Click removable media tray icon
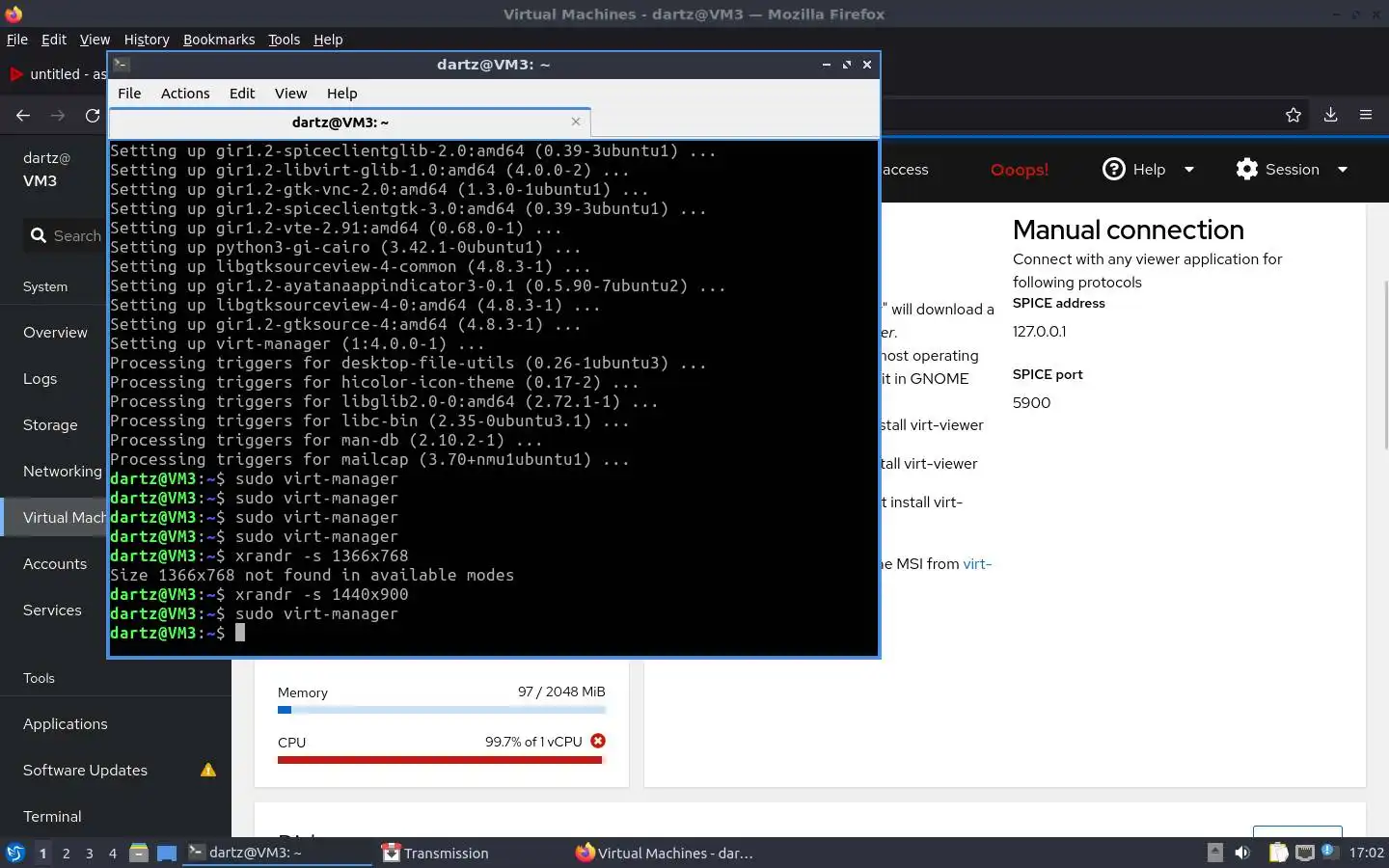The height and width of the screenshot is (868, 1389). pos(1215,853)
